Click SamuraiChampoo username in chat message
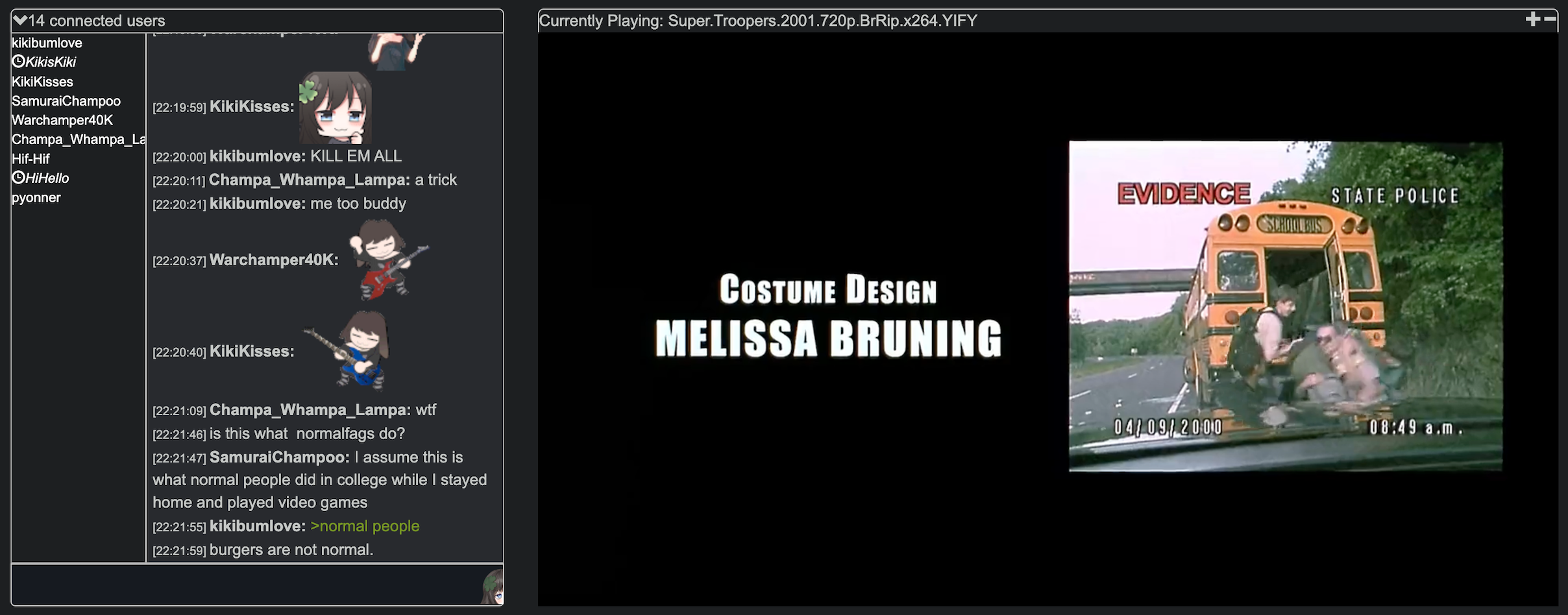The width and height of the screenshot is (1568, 615). 280,457
